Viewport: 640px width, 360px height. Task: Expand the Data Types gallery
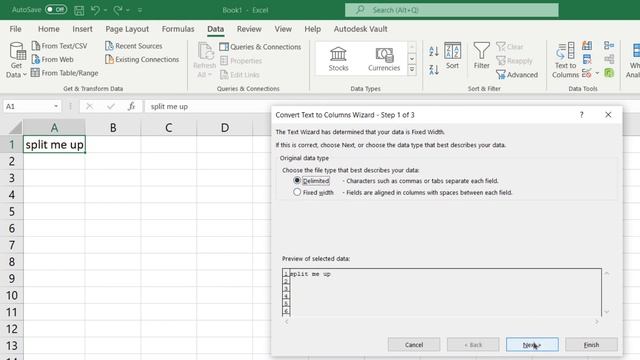pos(412,69)
